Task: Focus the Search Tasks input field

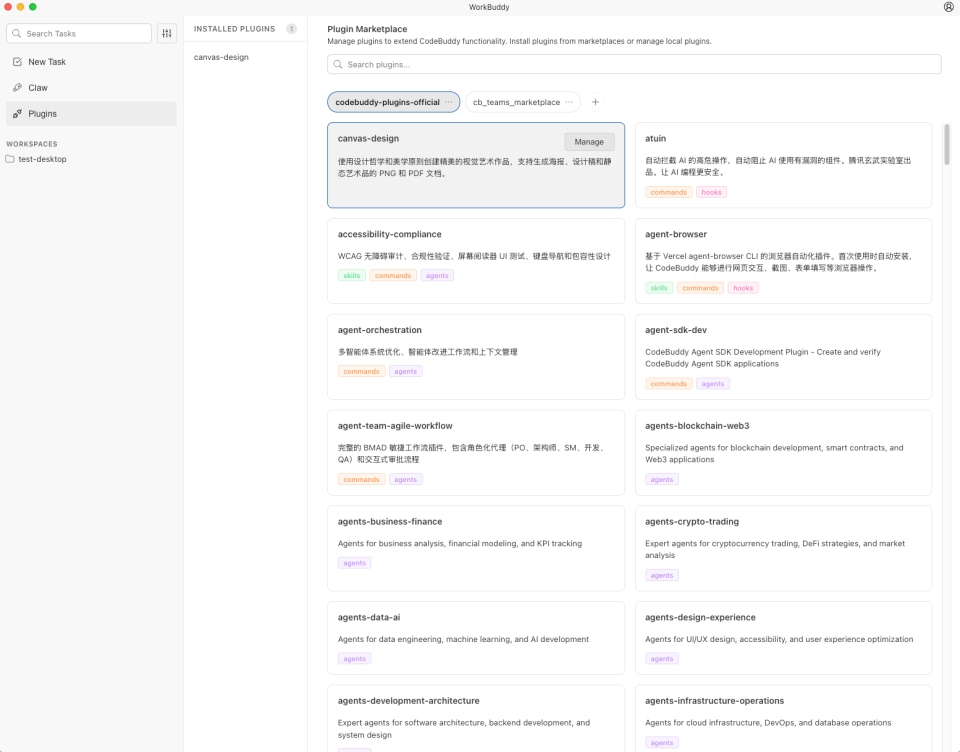Action: [x=86, y=33]
